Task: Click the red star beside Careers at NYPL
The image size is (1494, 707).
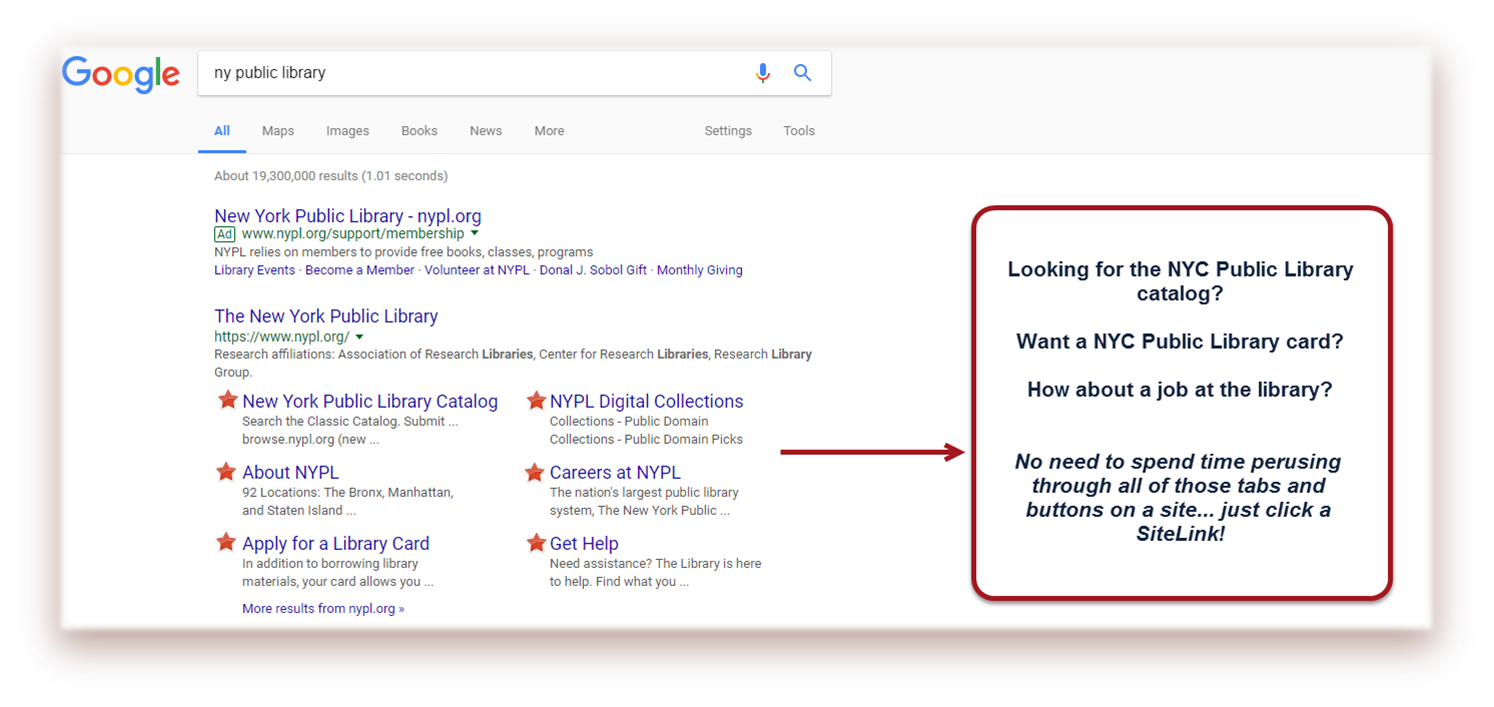Action: pyautogui.click(x=536, y=472)
